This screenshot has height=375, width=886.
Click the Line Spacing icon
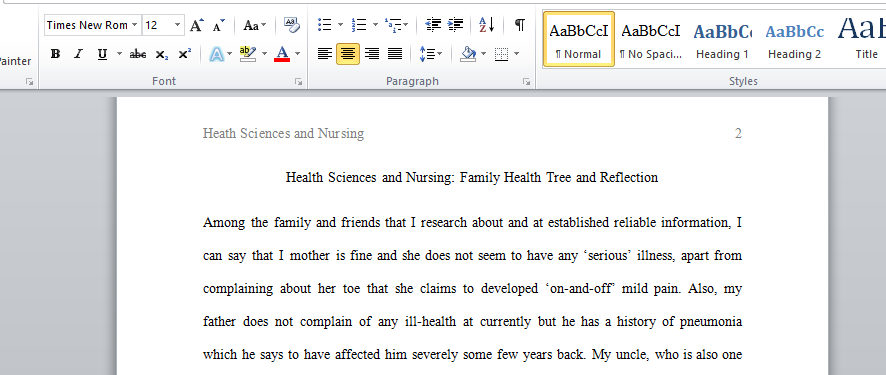pyautogui.click(x=427, y=54)
